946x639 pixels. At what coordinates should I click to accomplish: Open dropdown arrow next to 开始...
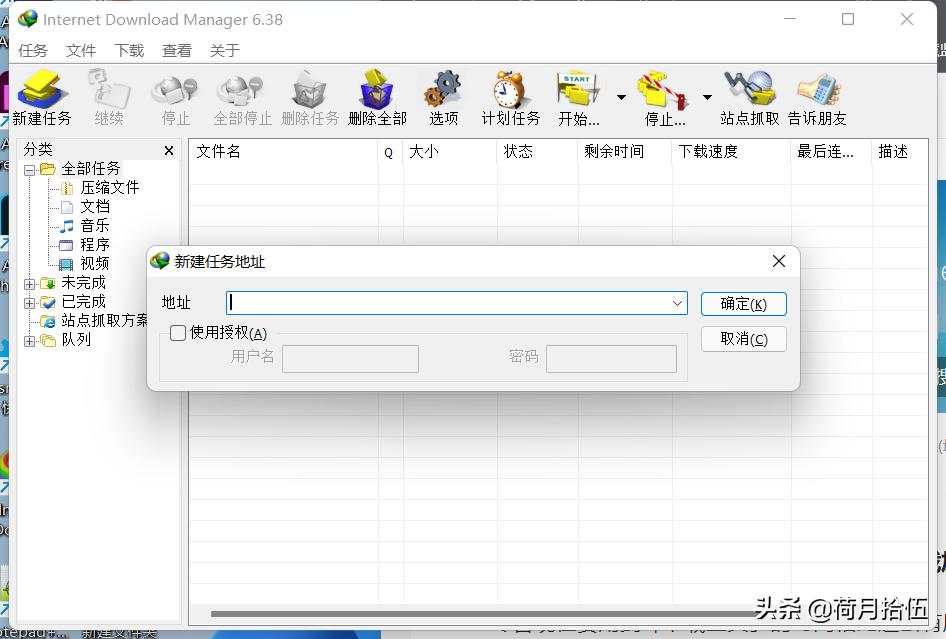[x=621, y=97]
